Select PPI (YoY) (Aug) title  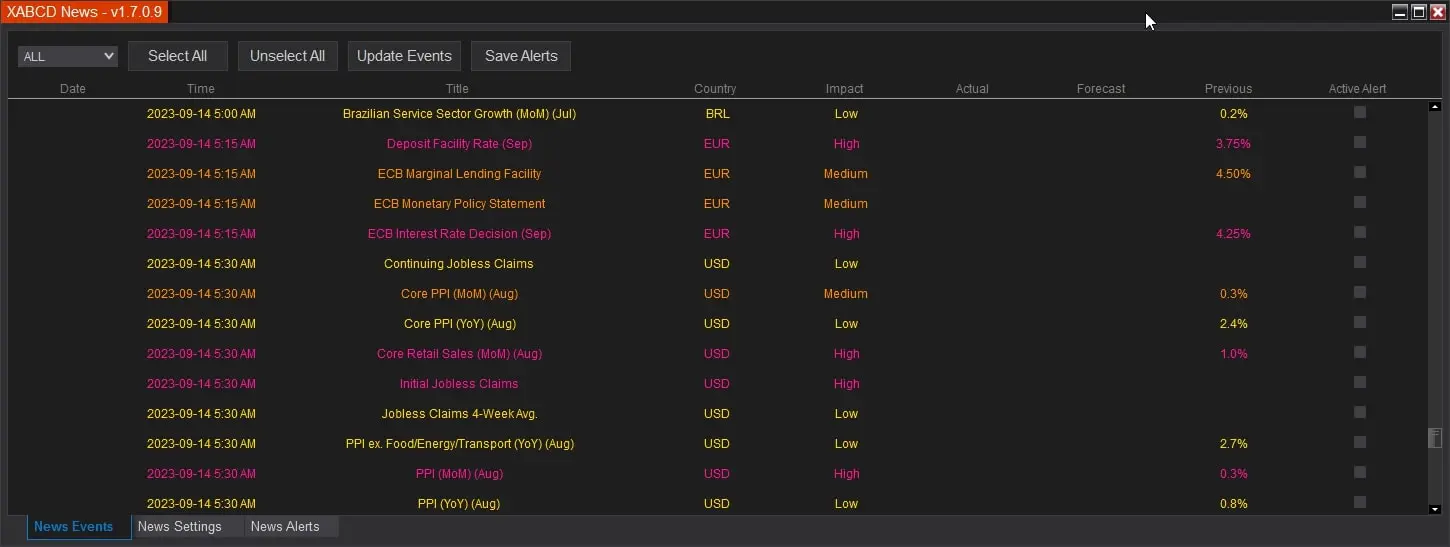(x=459, y=504)
